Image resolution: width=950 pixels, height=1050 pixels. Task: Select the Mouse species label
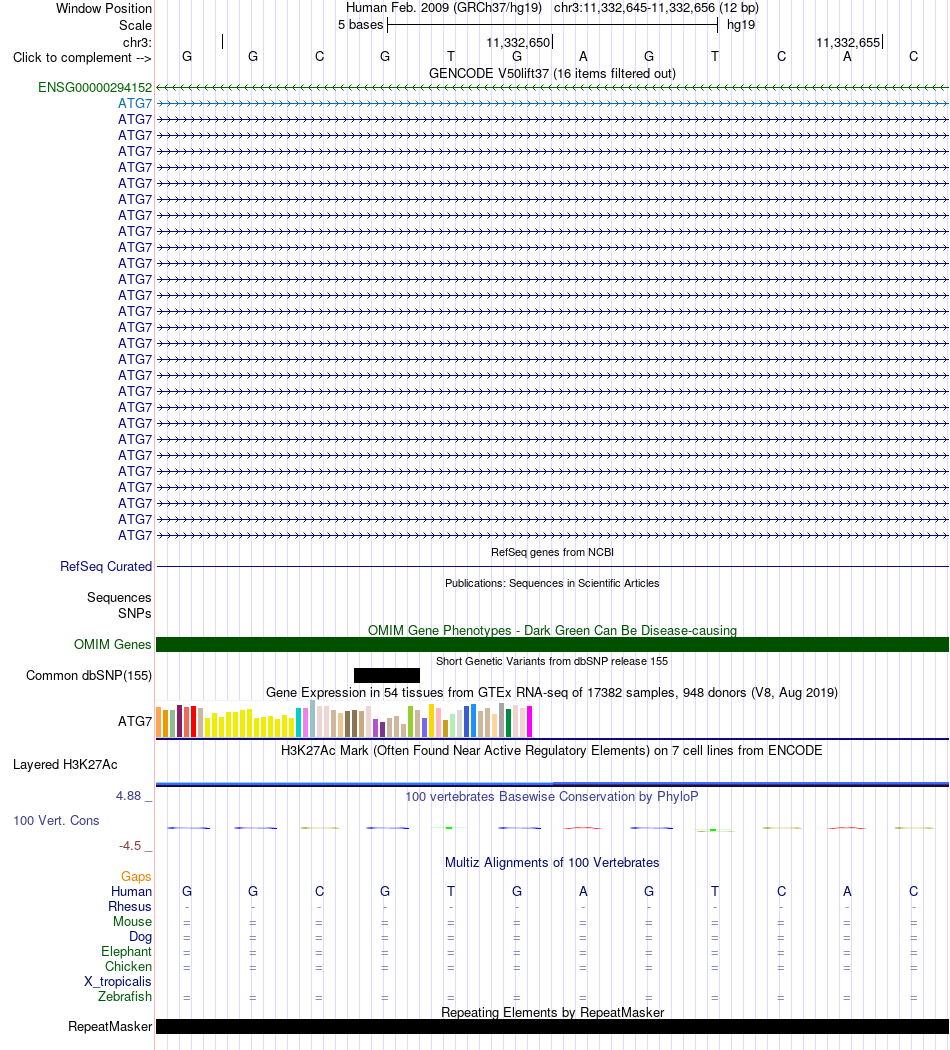click(x=132, y=921)
